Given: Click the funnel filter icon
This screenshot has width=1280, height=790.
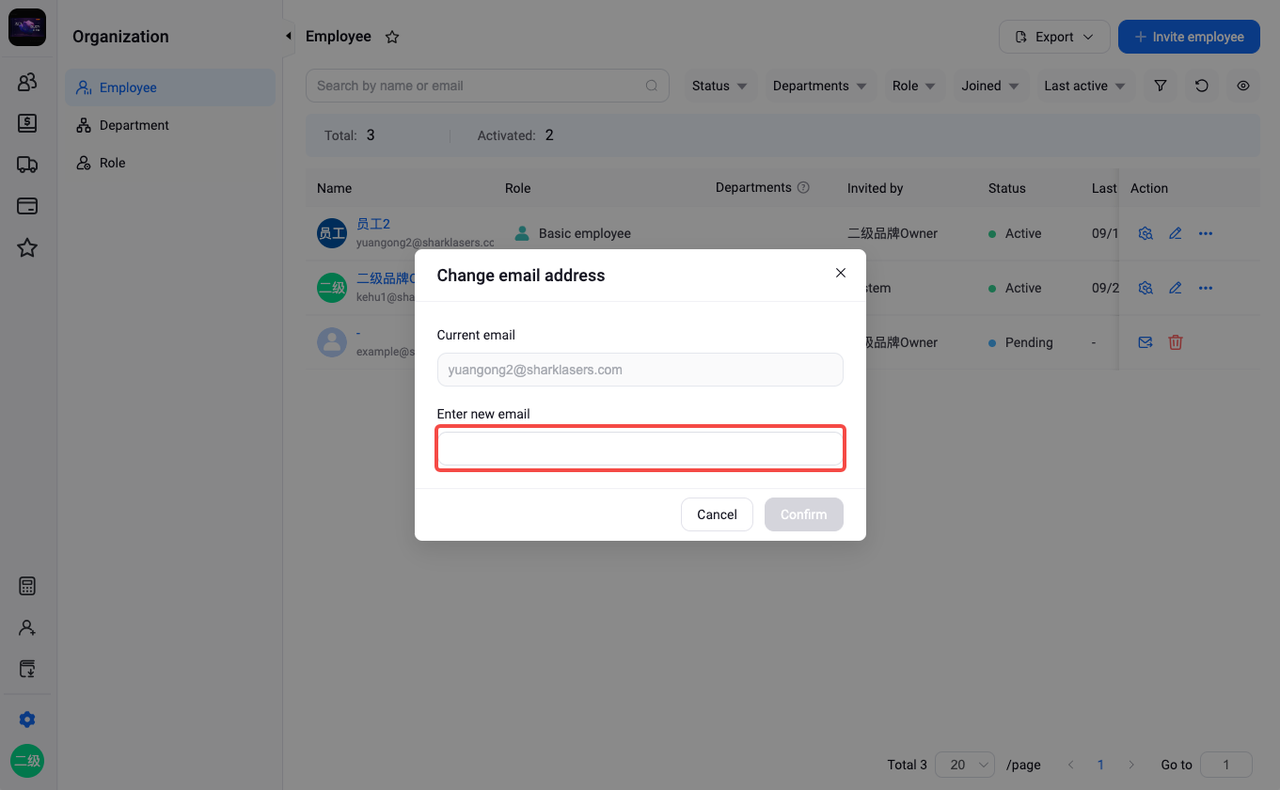Looking at the screenshot, I should pyautogui.click(x=1160, y=86).
